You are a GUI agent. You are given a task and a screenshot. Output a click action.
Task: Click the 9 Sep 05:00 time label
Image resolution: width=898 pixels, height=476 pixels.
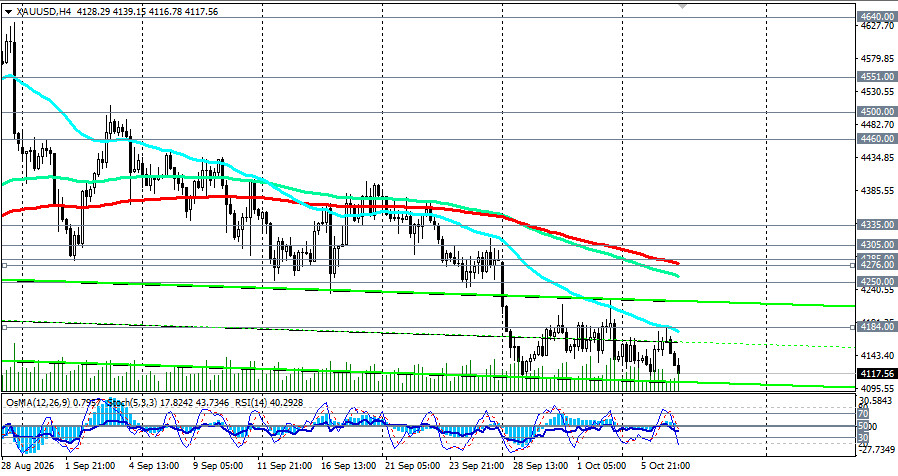219,466
